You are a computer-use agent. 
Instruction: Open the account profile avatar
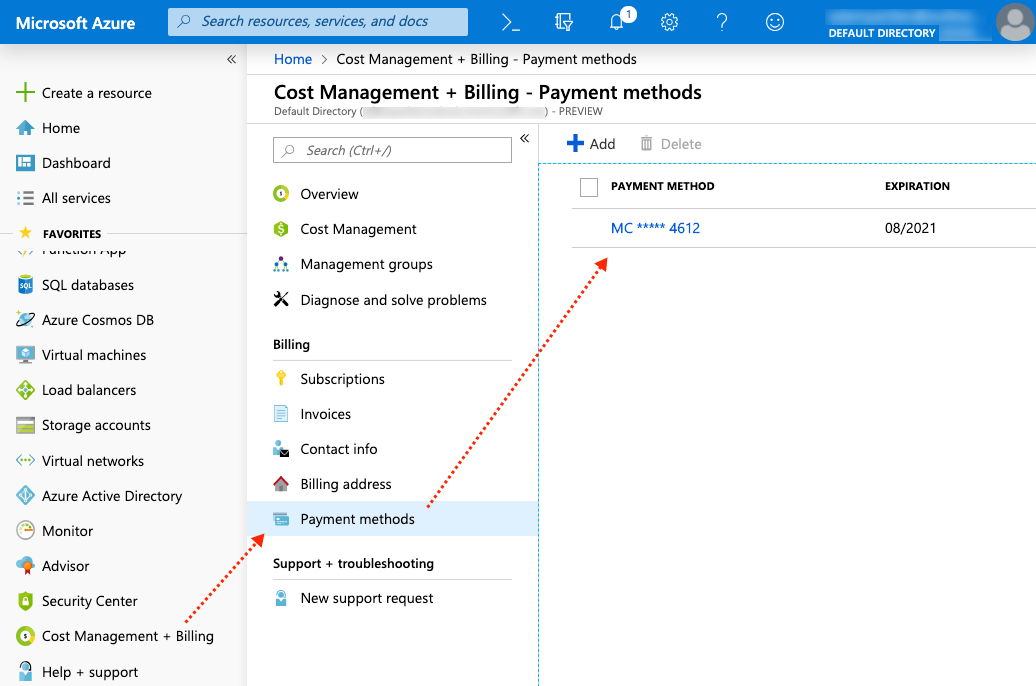1015,22
